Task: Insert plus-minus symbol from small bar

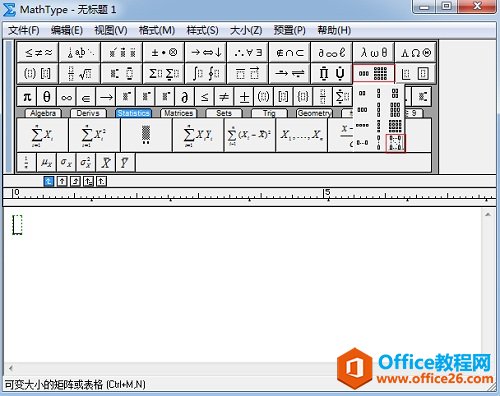Action: tap(244, 97)
